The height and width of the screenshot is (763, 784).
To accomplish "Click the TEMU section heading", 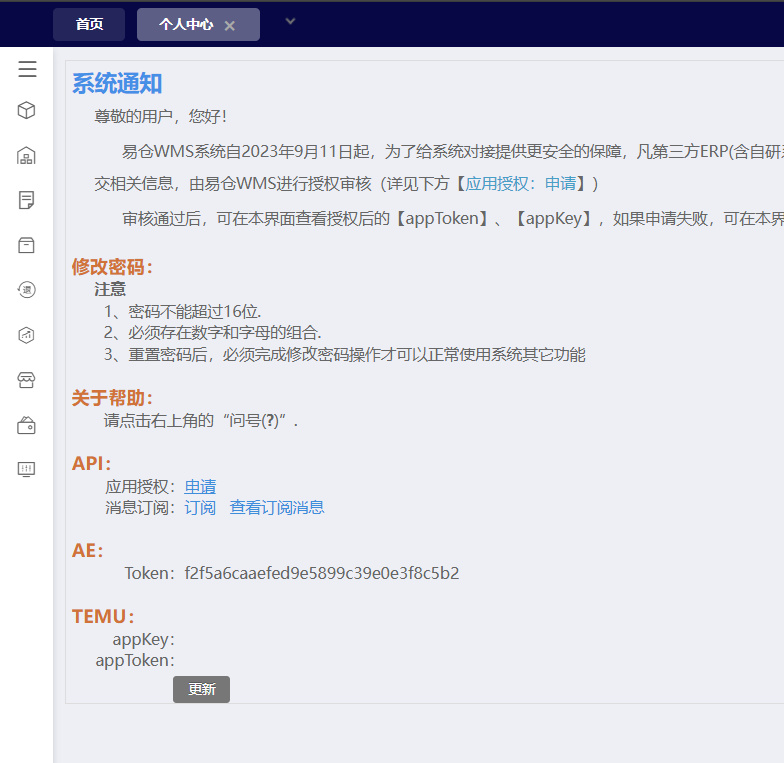I will pyautogui.click(x=104, y=616).
